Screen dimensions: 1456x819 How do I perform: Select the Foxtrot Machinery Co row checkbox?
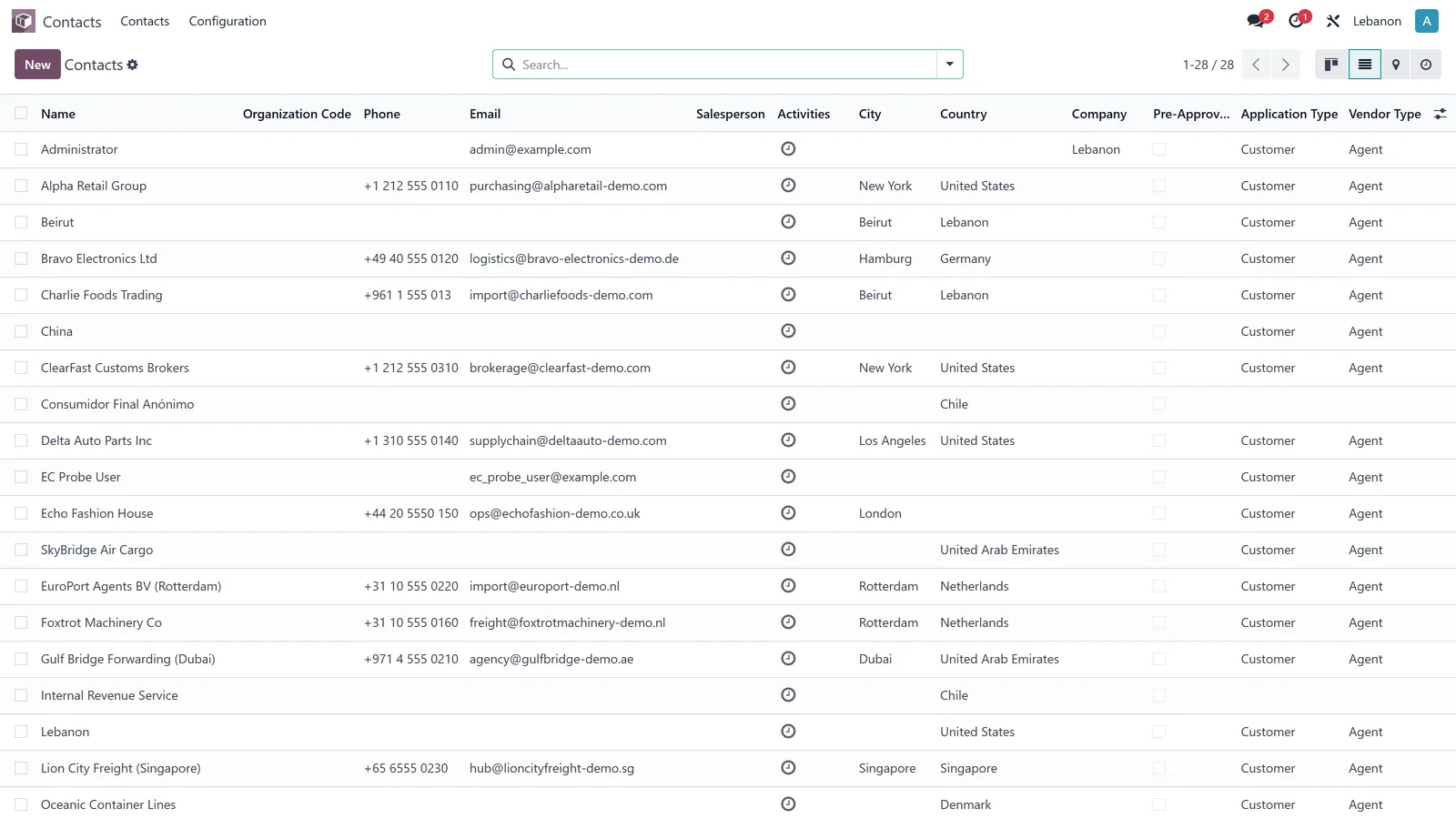(x=21, y=622)
